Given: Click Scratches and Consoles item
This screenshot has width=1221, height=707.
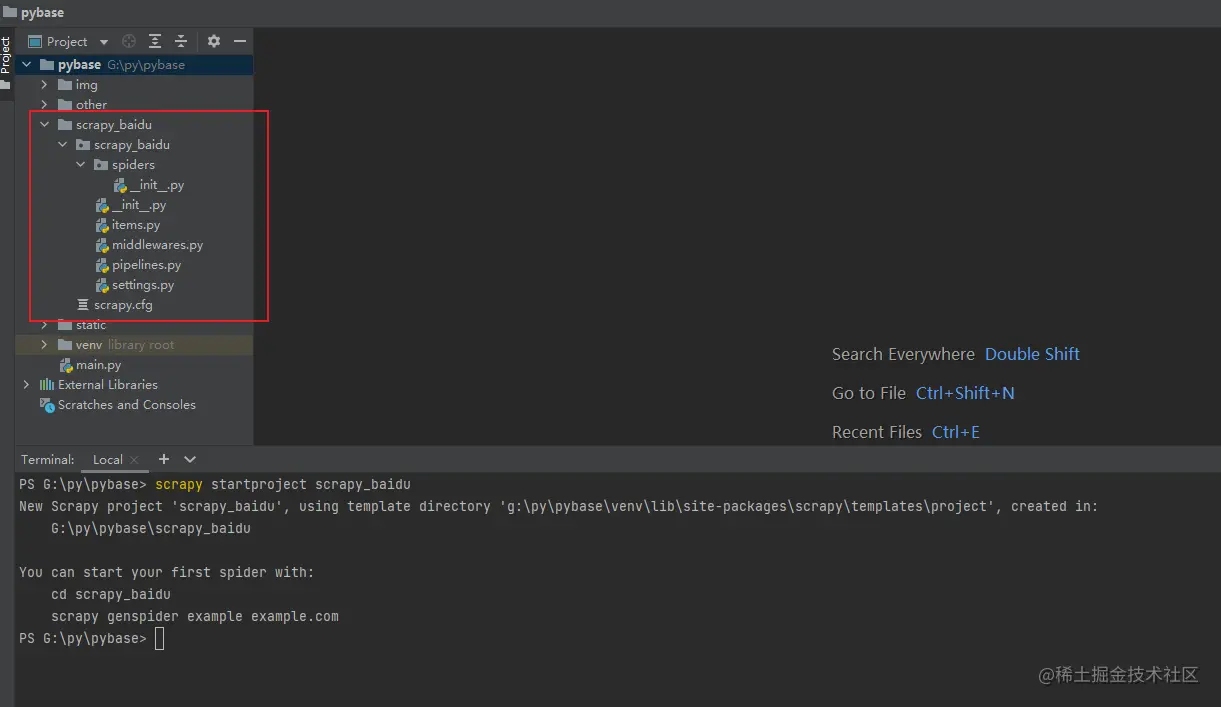Looking at the screenshot, I should (x=126, y=405).
